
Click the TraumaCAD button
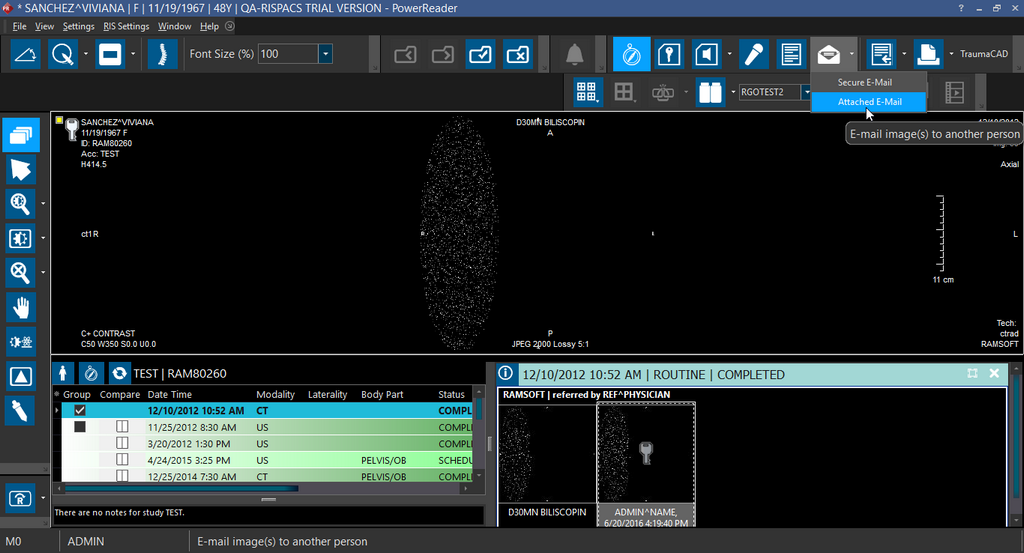click(984, 54)
